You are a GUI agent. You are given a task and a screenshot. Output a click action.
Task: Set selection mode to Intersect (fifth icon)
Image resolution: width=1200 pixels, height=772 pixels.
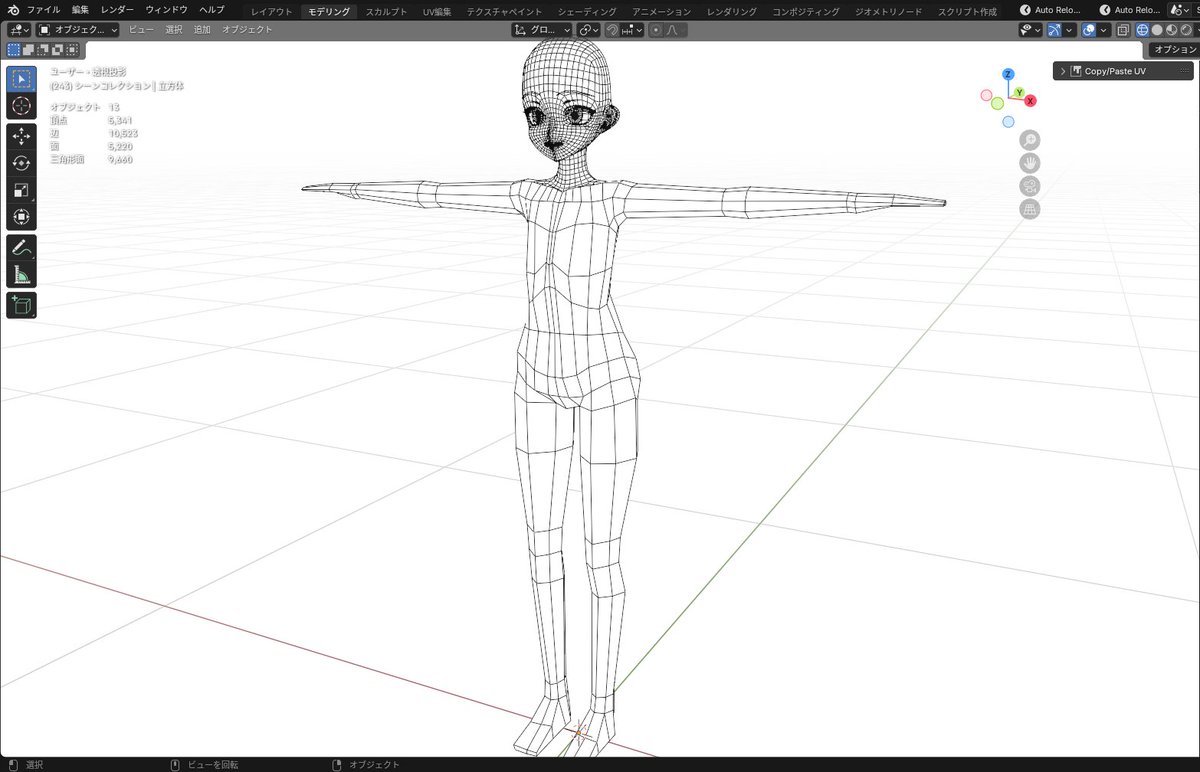coord(72,49)
